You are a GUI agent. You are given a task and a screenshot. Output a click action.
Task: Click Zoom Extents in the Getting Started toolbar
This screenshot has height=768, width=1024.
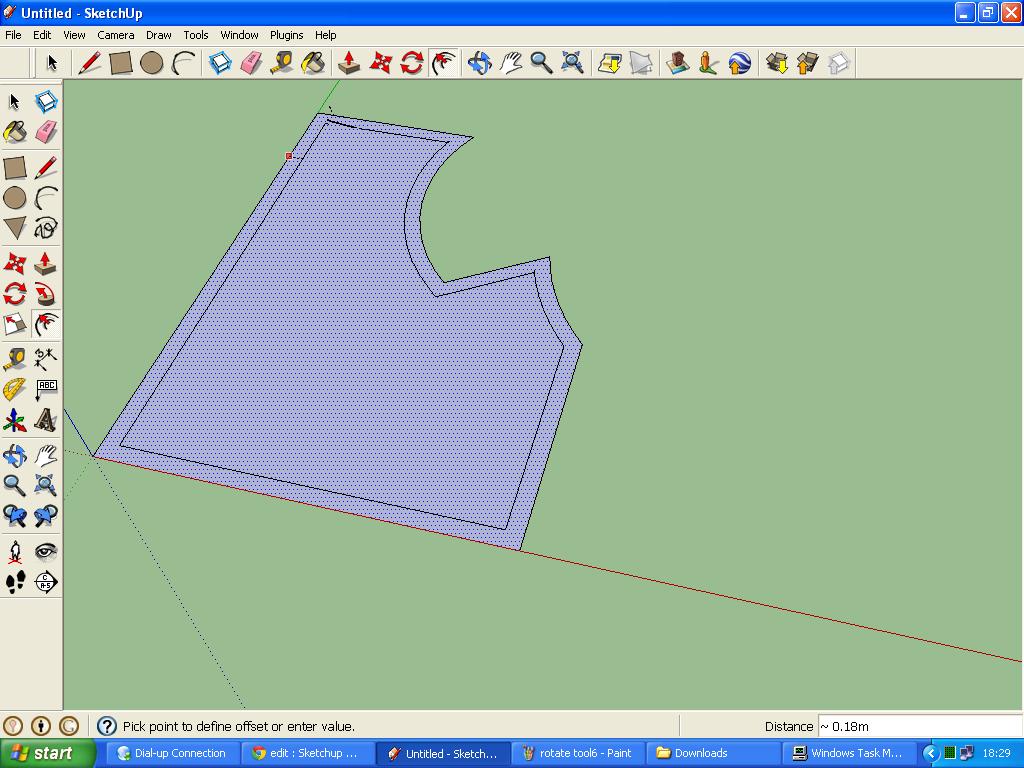[x=573, y=63]
